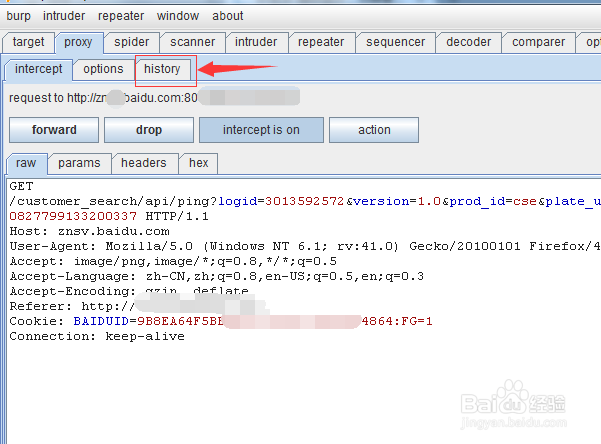Open the repeater menu in menu bar

[x=121, y=16]
